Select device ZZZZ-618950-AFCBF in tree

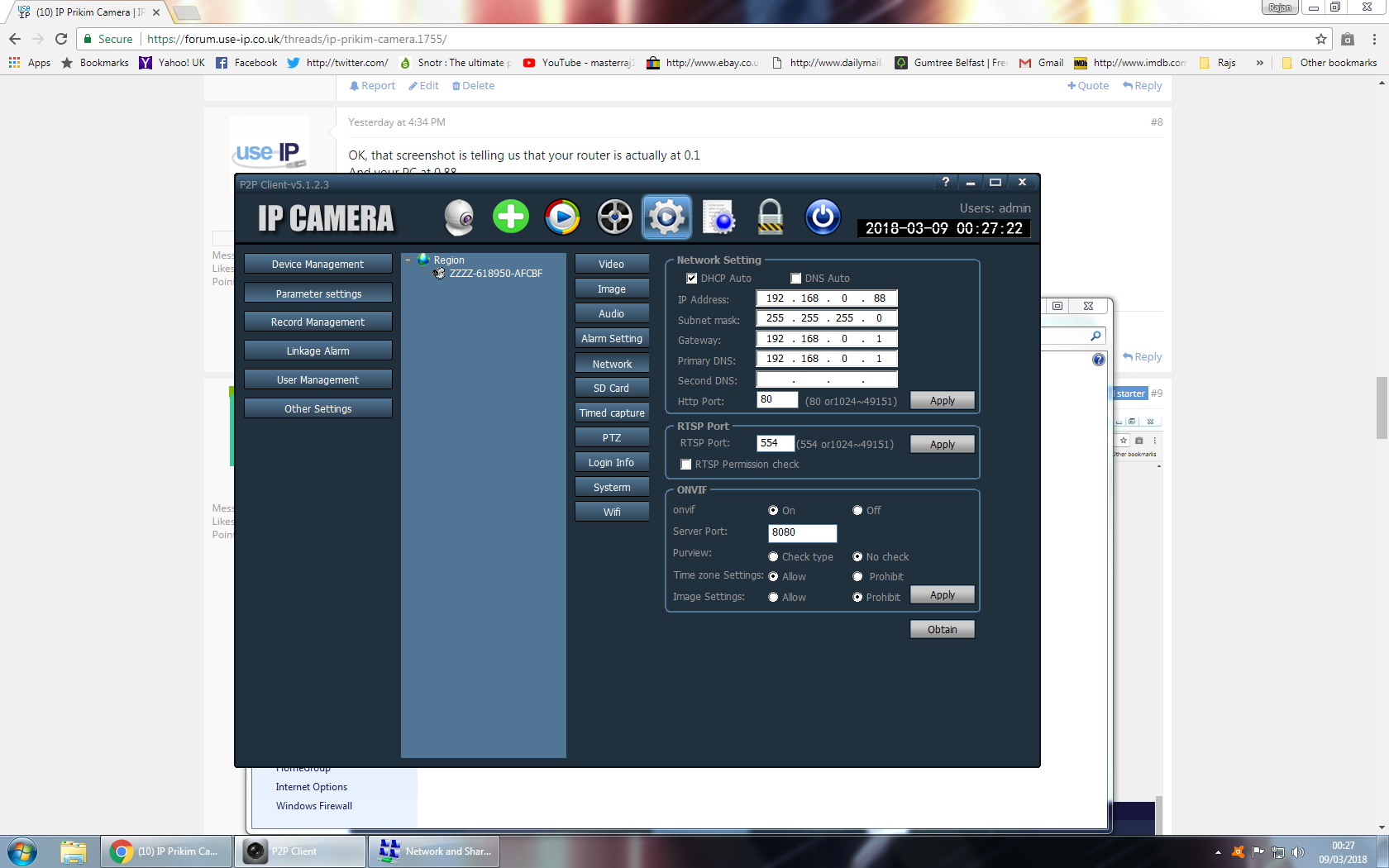click(x=495, y=274)
